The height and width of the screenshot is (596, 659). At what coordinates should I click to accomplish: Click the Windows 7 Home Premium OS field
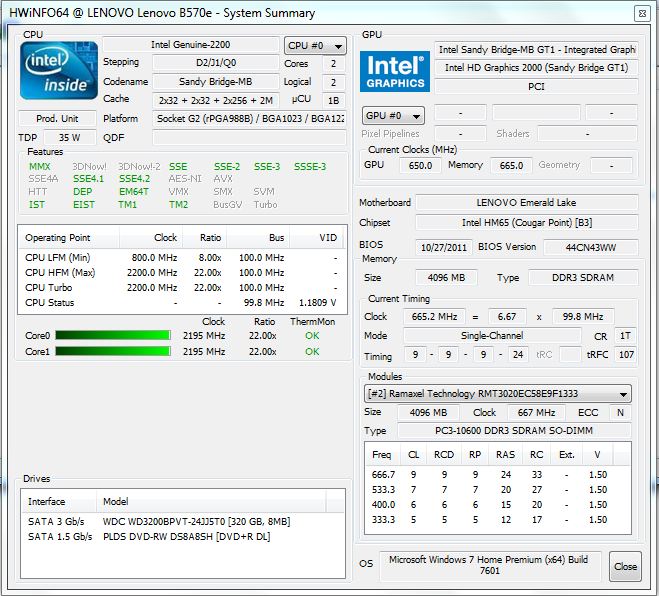(490, 565)
